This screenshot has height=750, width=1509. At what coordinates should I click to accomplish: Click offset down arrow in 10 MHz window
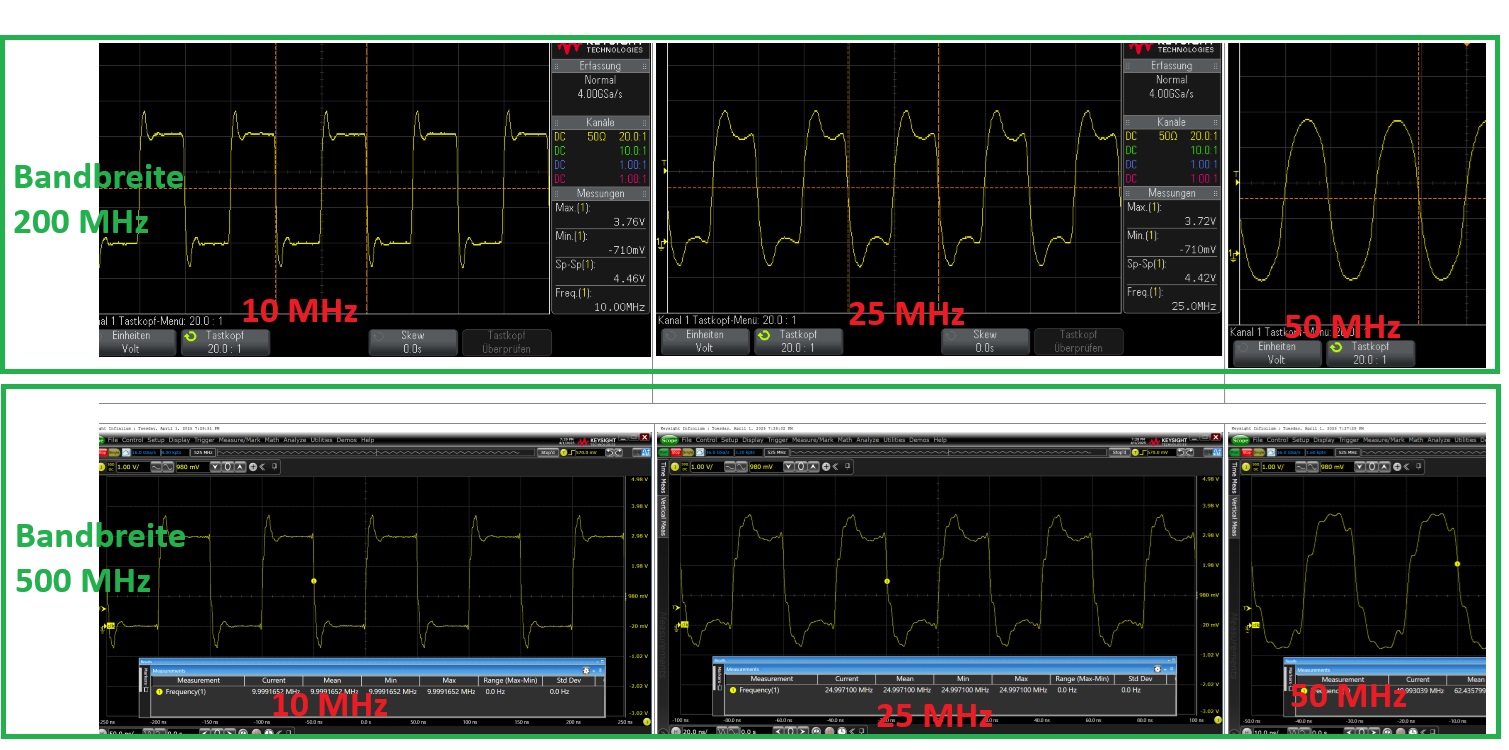[x=215, y=467]
